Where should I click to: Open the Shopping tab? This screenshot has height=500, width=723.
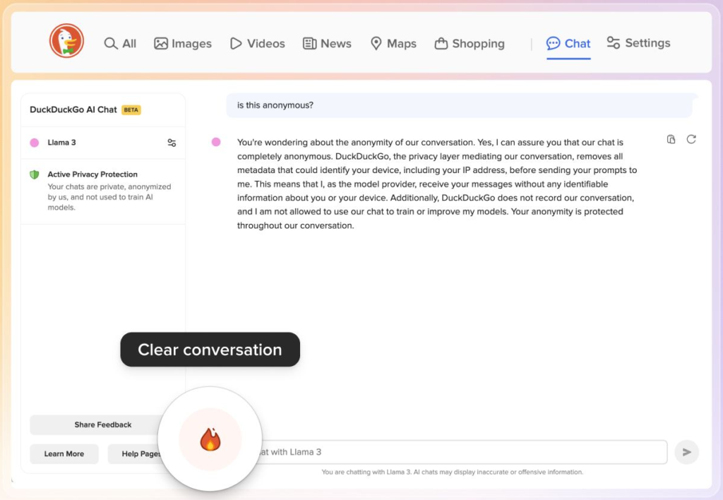coord(469,44)
